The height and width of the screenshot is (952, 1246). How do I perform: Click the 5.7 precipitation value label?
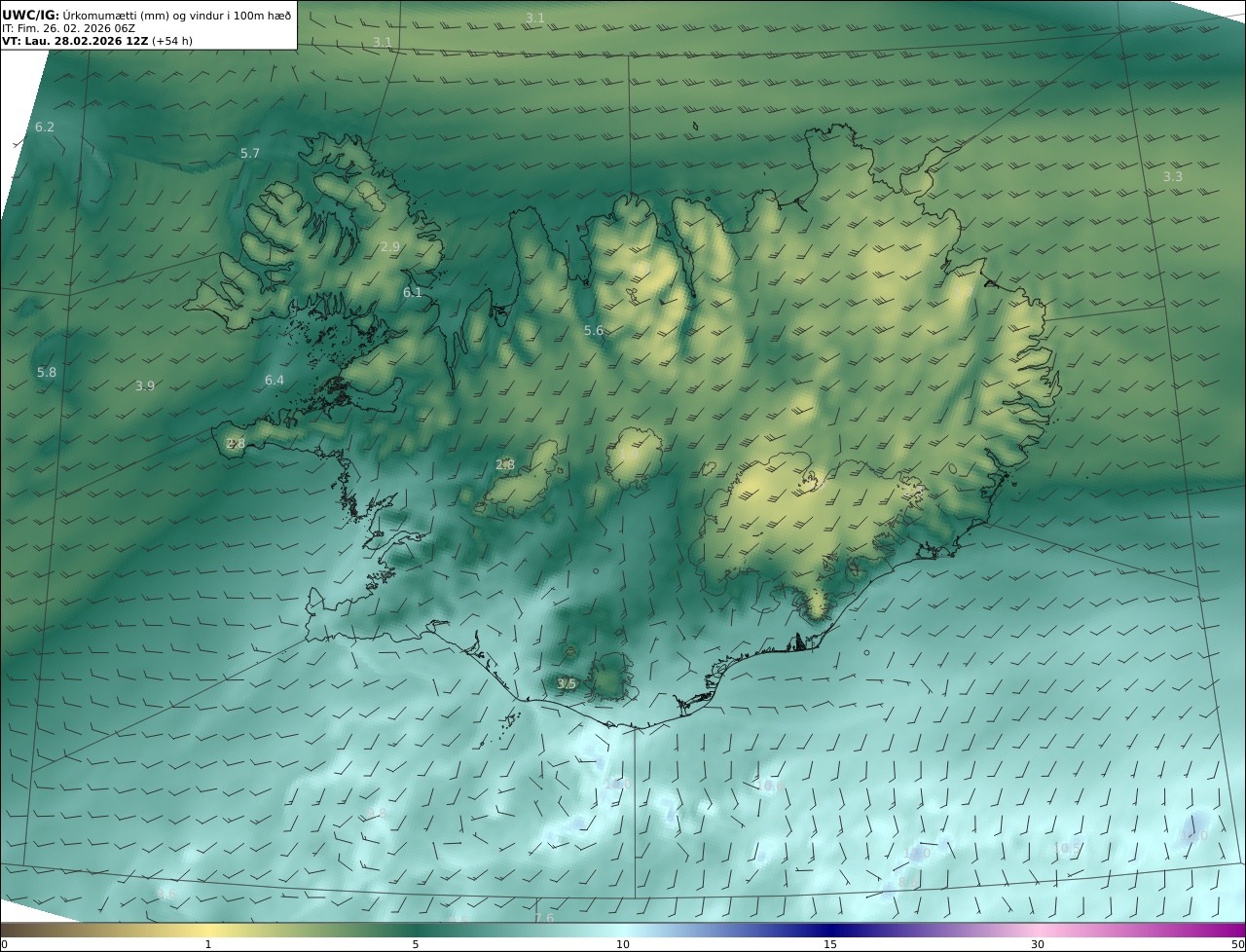tap(250, 154)
